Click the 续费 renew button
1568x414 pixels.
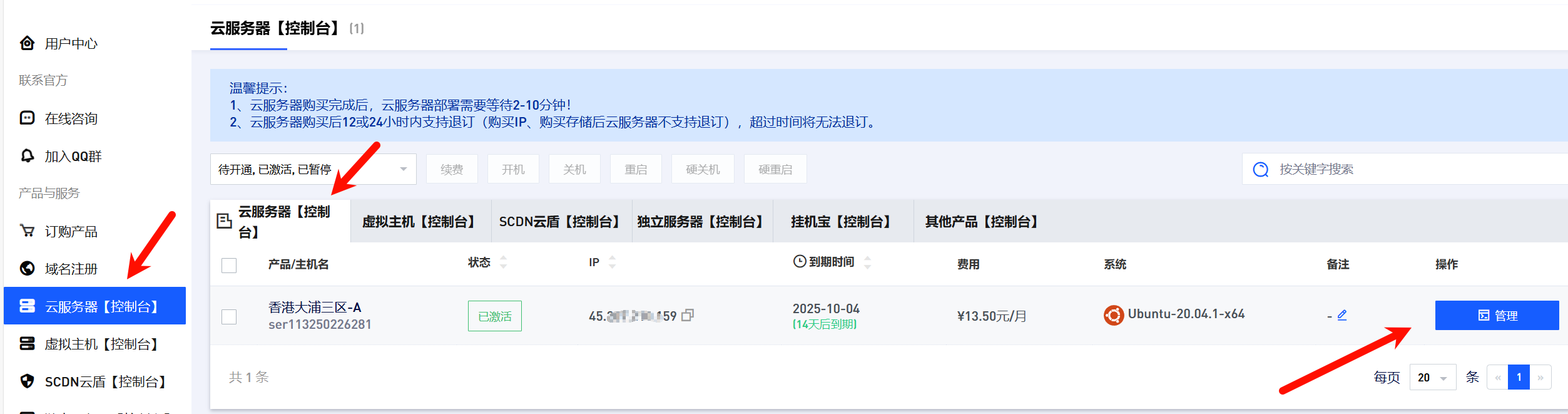452,170
